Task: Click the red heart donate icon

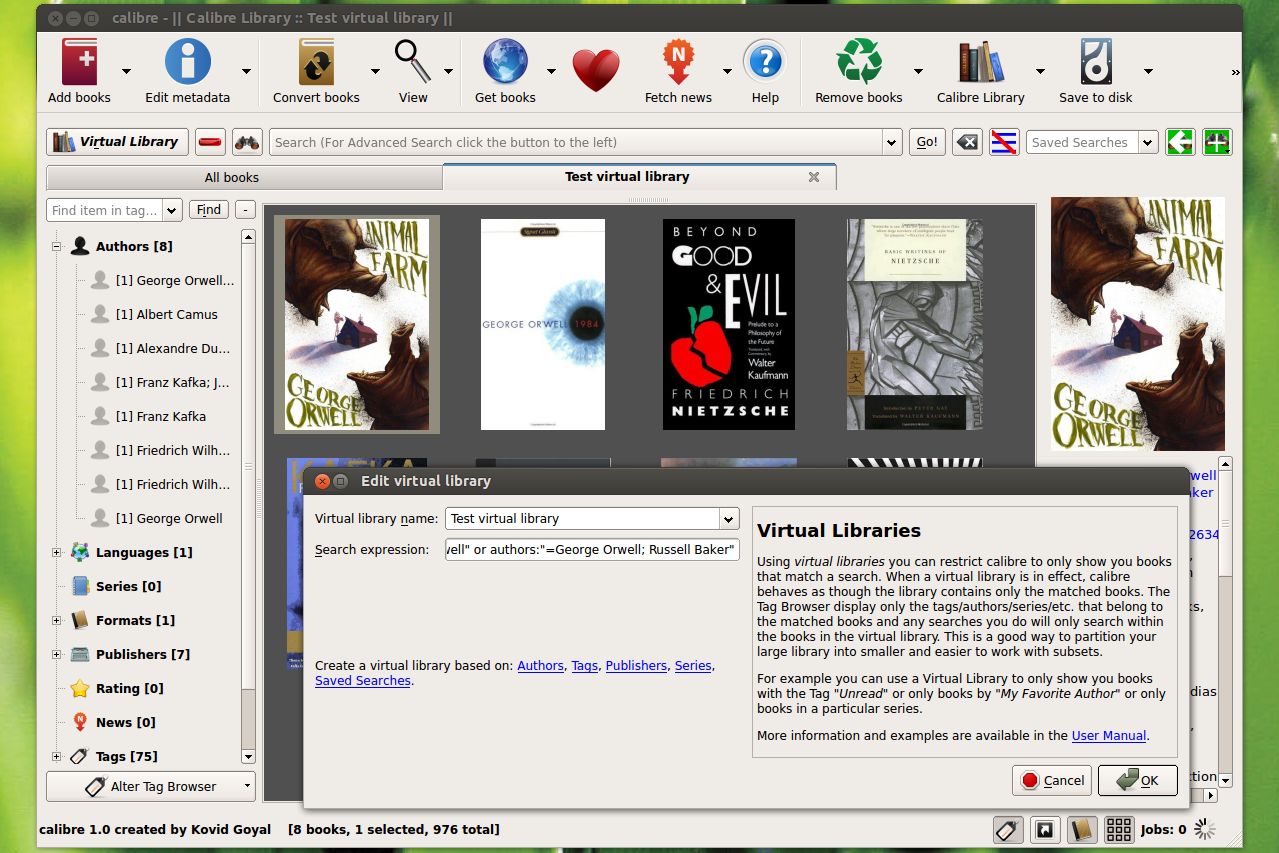Action: (x=596, y=70)
